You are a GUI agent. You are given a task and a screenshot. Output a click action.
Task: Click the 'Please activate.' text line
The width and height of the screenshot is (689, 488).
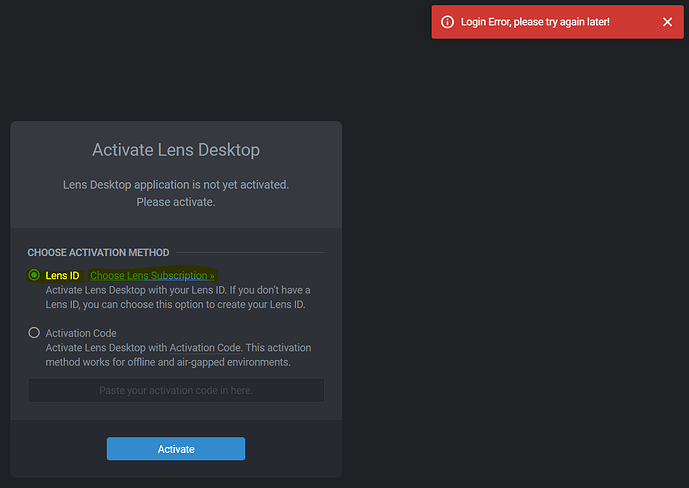tap(176, 202)
